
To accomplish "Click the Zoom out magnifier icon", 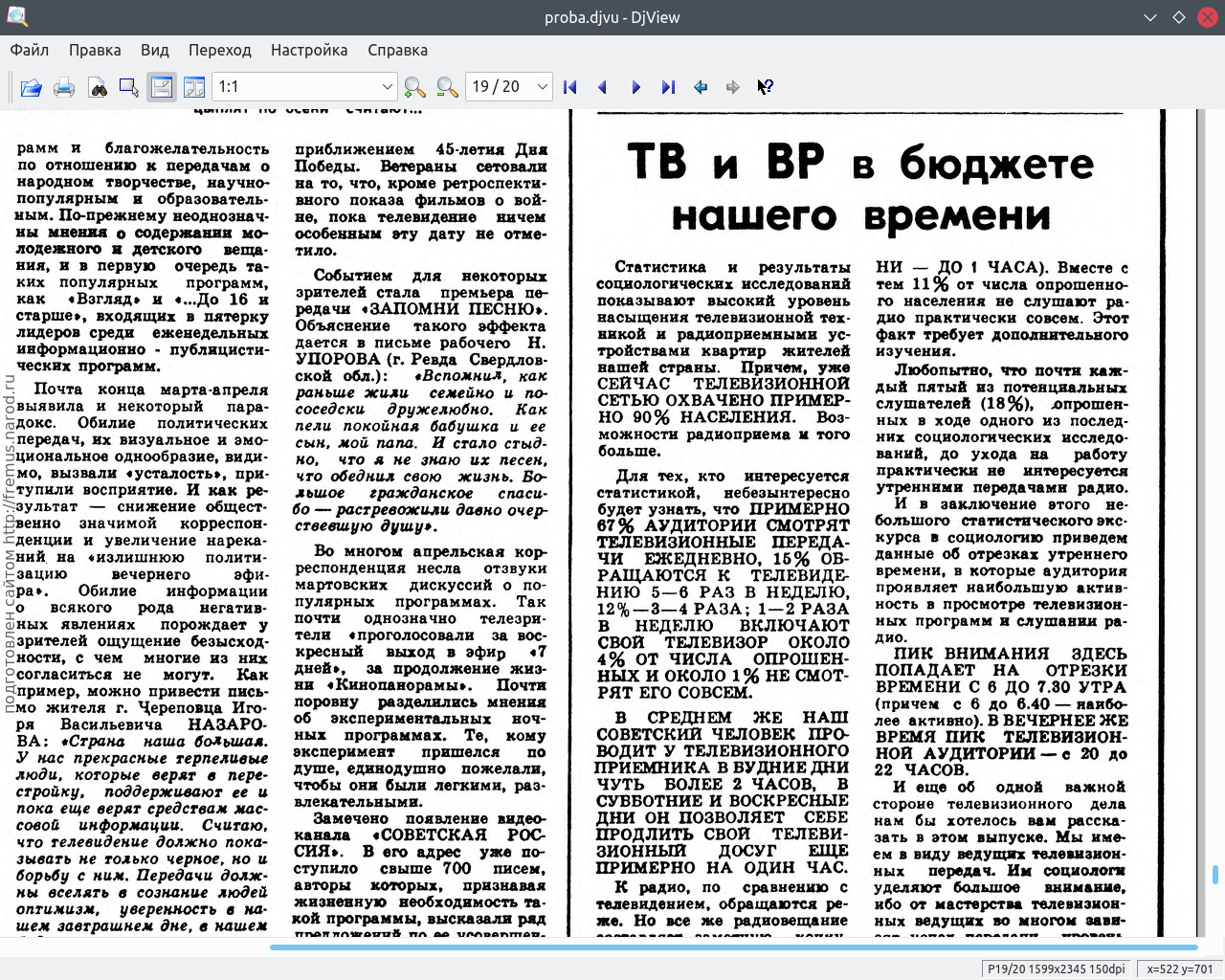I will [447, 87].
